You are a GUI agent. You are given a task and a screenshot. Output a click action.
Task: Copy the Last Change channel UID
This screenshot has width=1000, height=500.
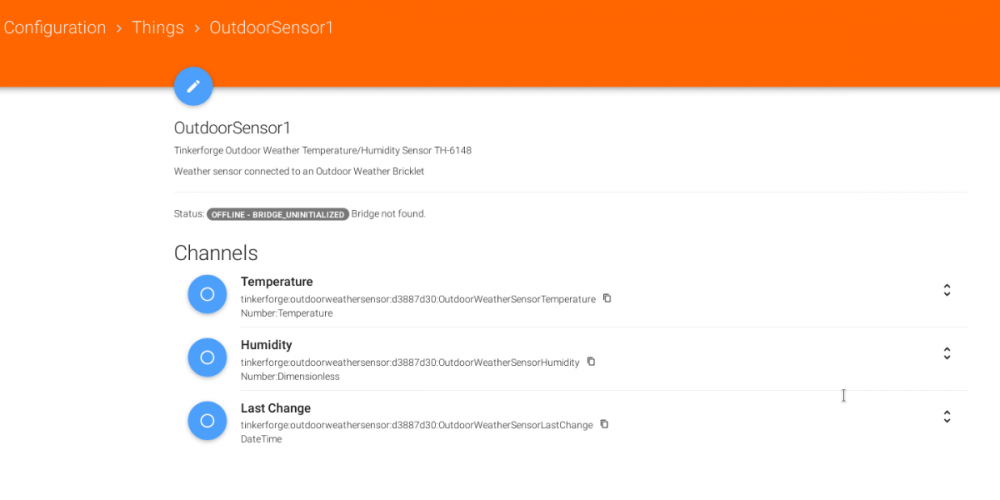(x=604, y=424)
